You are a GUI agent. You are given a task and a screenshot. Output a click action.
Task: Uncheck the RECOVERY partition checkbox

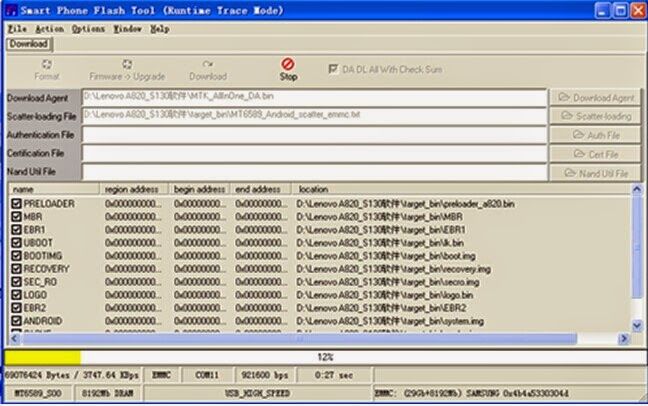click(x=16, y=269)
